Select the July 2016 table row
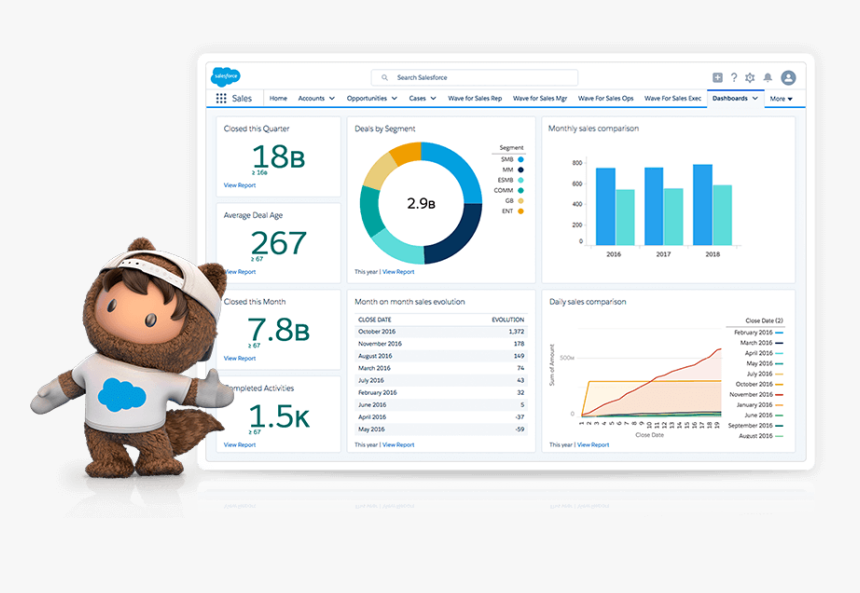The width and height of the screenshot is (860, 593). click(441, 380)
